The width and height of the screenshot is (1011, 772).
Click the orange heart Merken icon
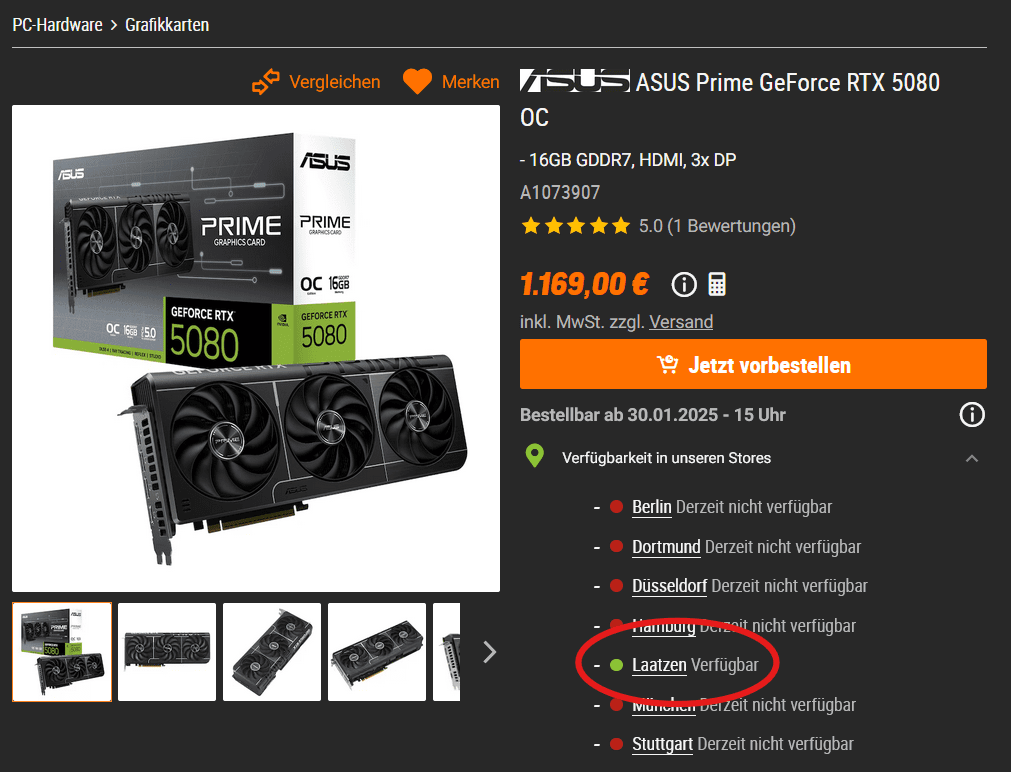[x=417, y=82]
